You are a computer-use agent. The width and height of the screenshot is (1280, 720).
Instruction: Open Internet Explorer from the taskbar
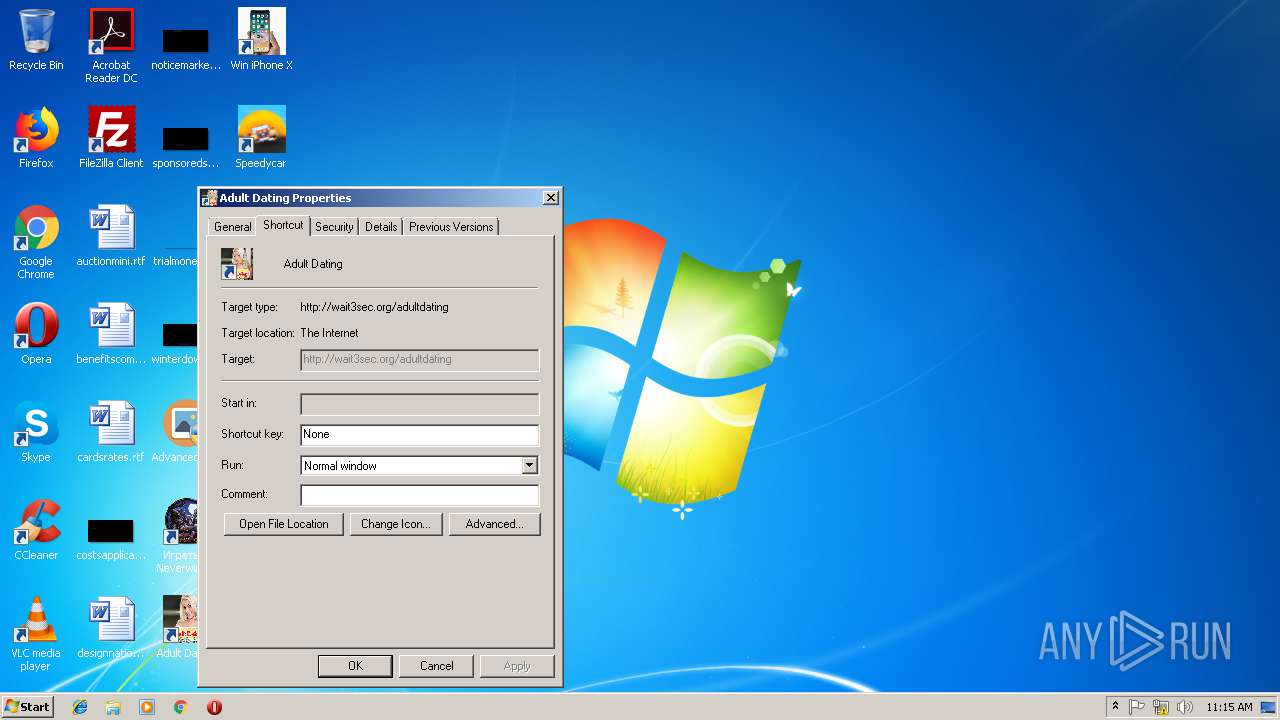pos(80,707)
